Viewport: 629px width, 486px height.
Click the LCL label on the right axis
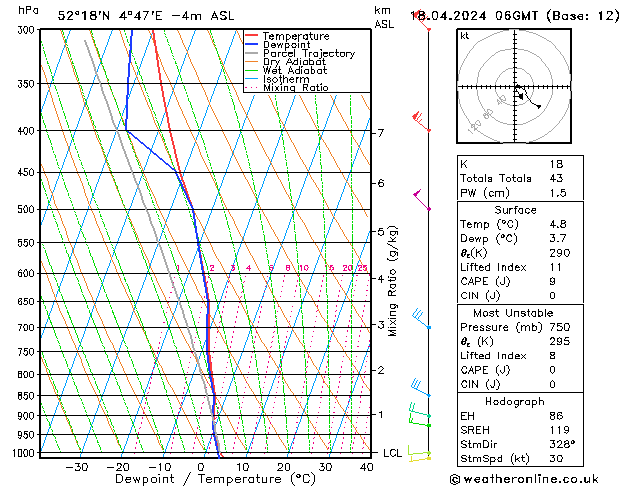[393, 454]
